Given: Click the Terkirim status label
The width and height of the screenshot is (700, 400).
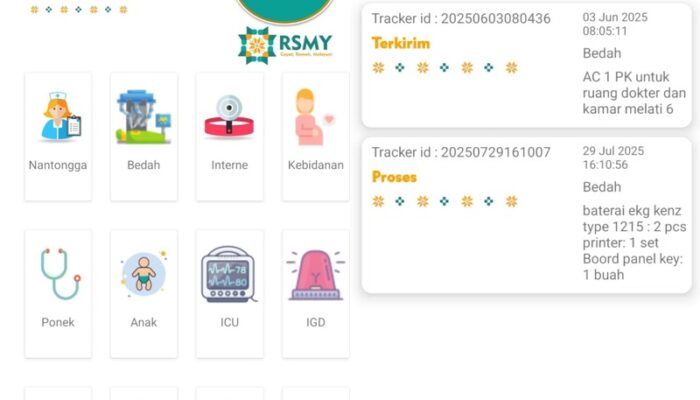Looking at the screenshot, I should pyautogui.click(x=400, y=44).
